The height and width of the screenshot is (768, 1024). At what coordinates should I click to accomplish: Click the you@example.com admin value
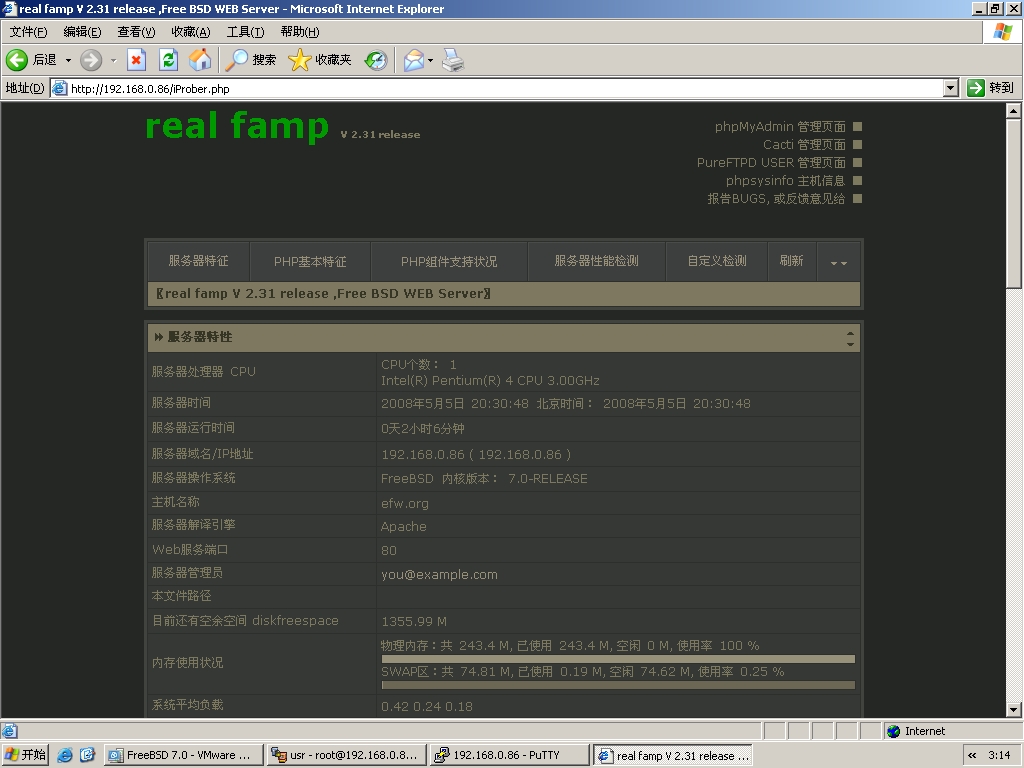439,575
